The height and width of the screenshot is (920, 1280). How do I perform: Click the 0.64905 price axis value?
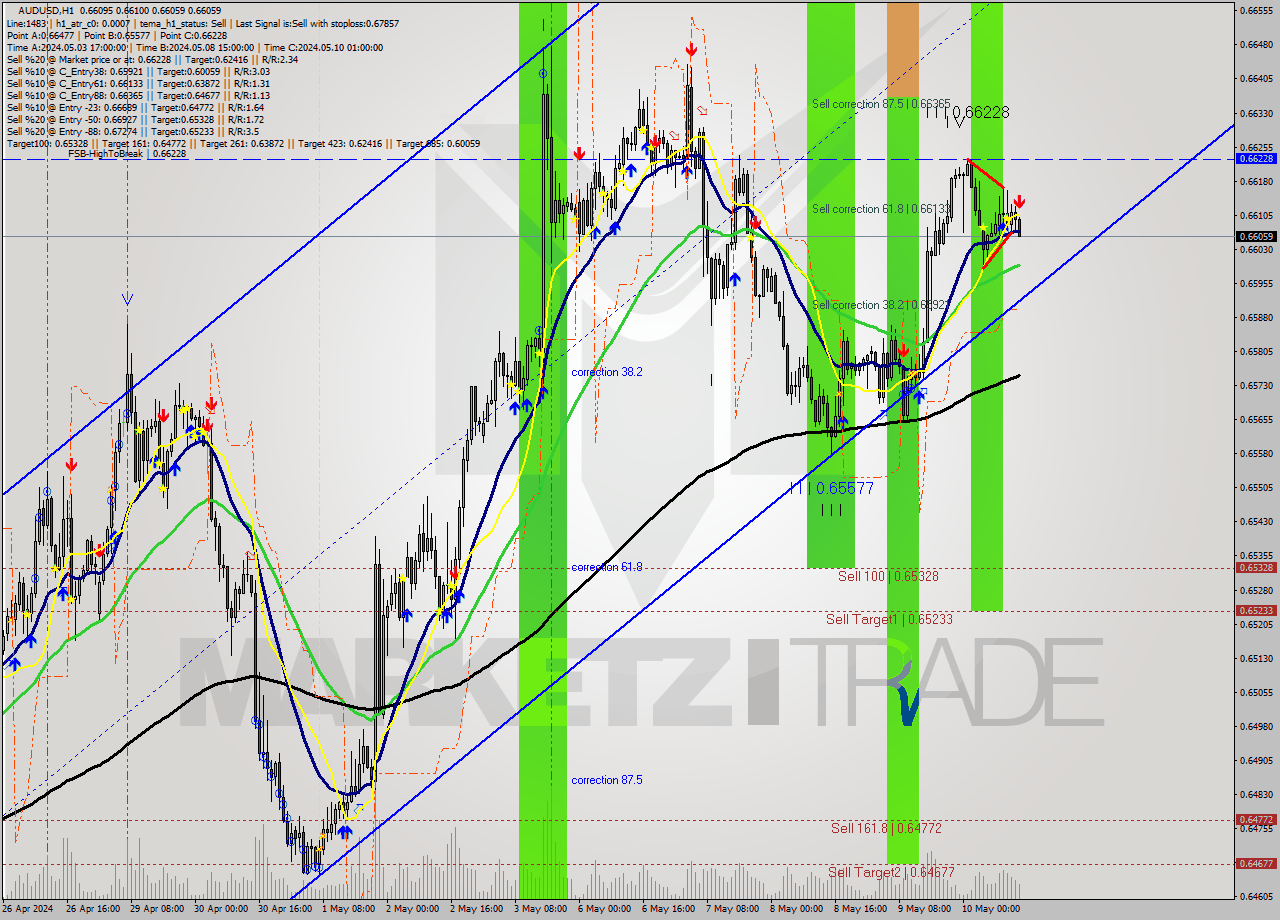tap(1255, 760)
